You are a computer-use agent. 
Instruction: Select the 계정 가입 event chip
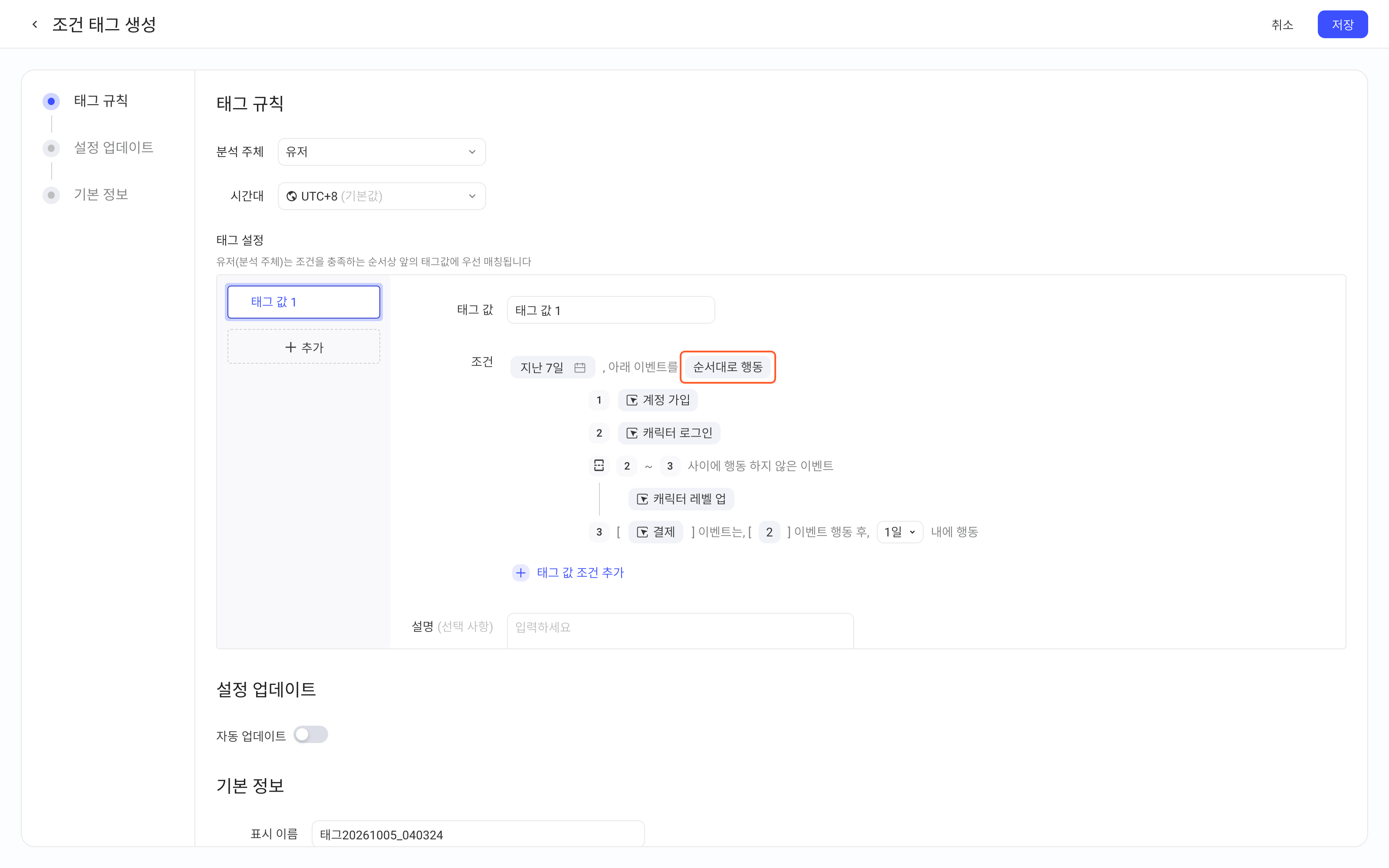(658, 400)
